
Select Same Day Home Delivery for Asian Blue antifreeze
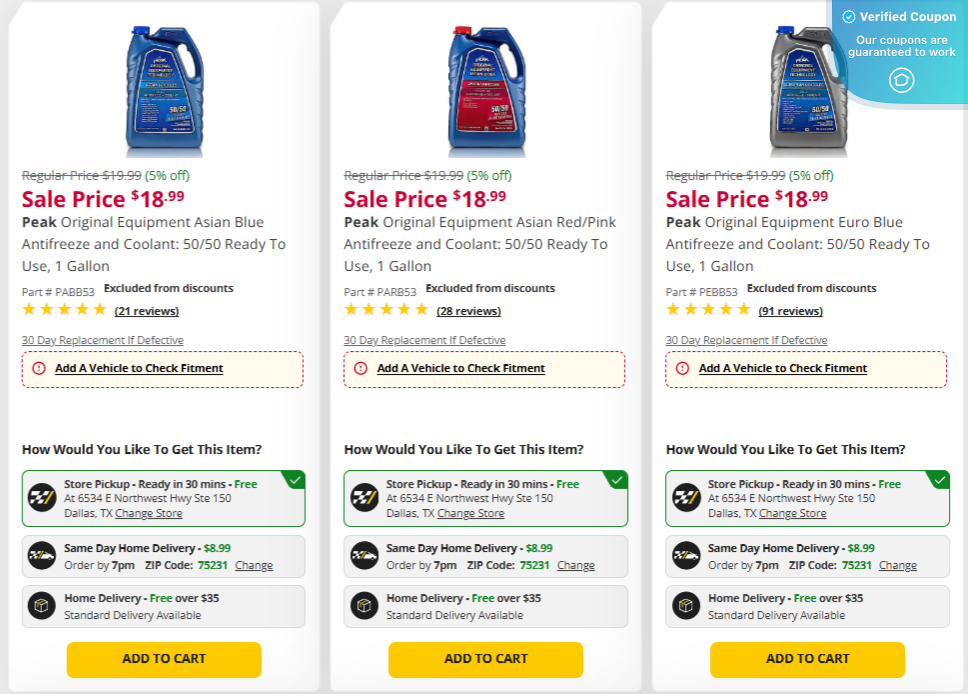coord(162,555)
